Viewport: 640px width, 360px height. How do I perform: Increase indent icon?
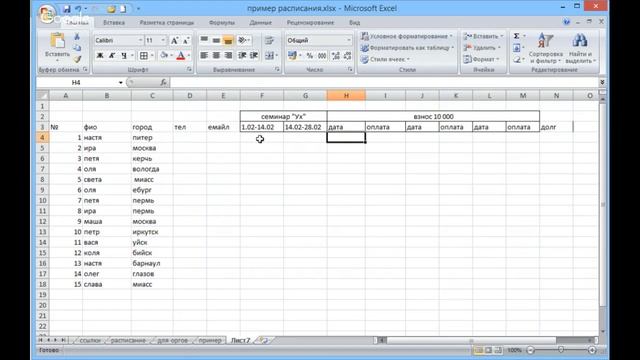click(x=253, y=56)
